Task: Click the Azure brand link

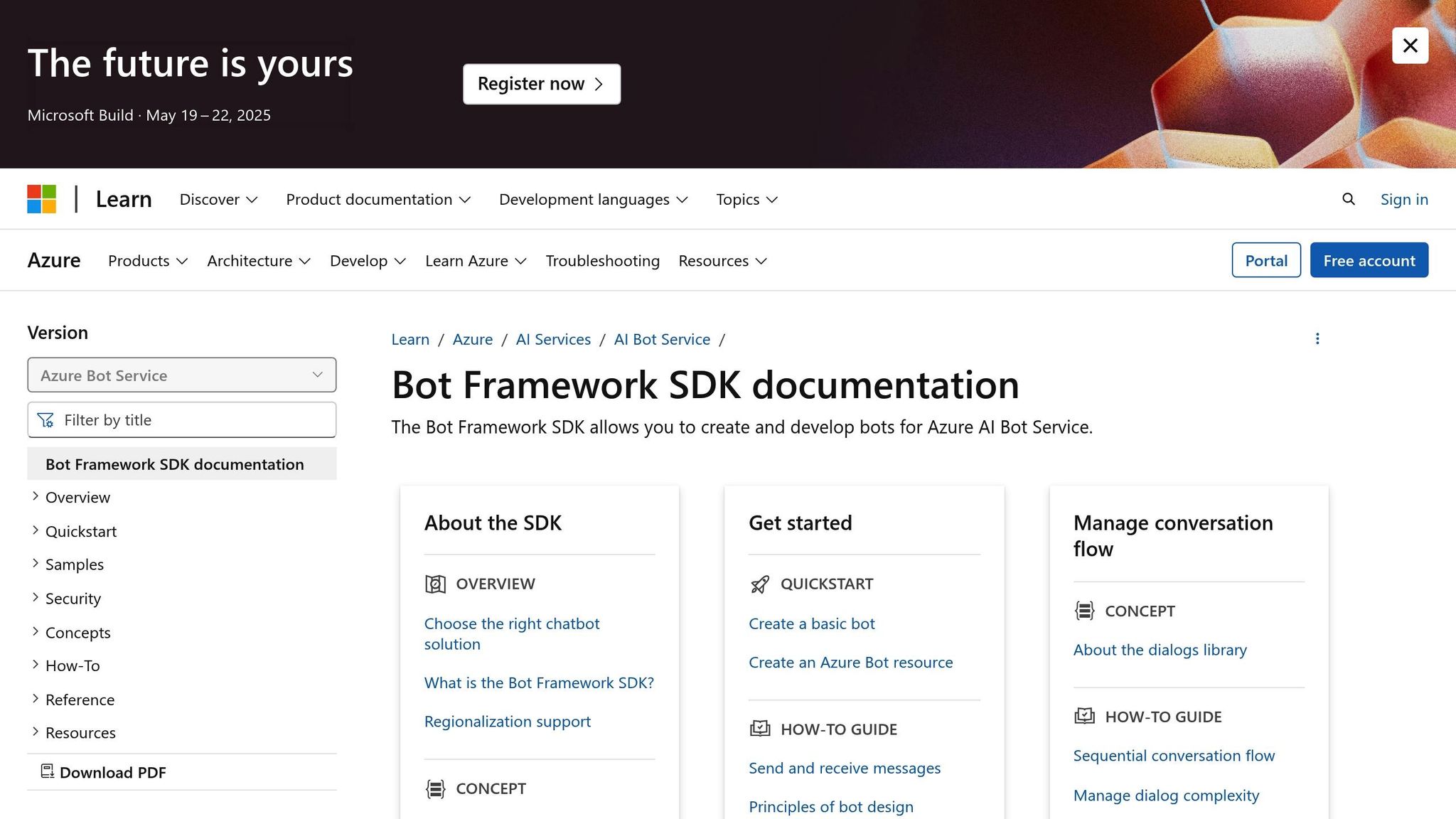Action: click(54, 260)
